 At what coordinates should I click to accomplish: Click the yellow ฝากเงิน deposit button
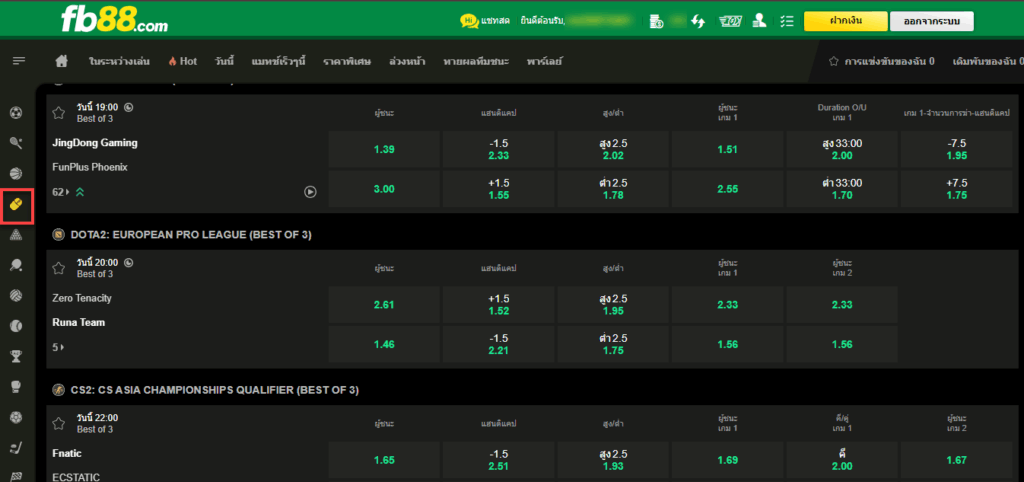(x=846, y=21)
